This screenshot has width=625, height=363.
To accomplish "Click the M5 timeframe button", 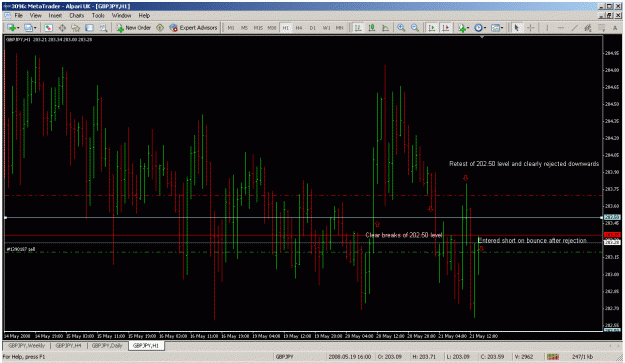I will pyautogui.click(x=244, y=28).
